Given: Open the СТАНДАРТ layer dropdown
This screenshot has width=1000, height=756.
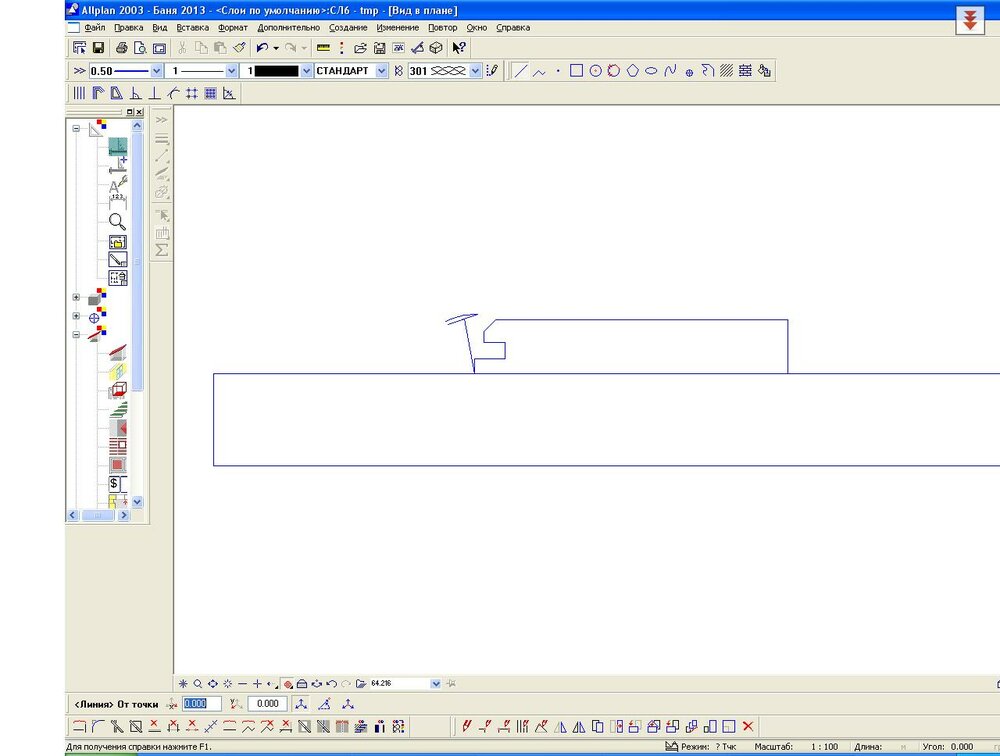Looking at the screenshot, I should tap(382, 71).
